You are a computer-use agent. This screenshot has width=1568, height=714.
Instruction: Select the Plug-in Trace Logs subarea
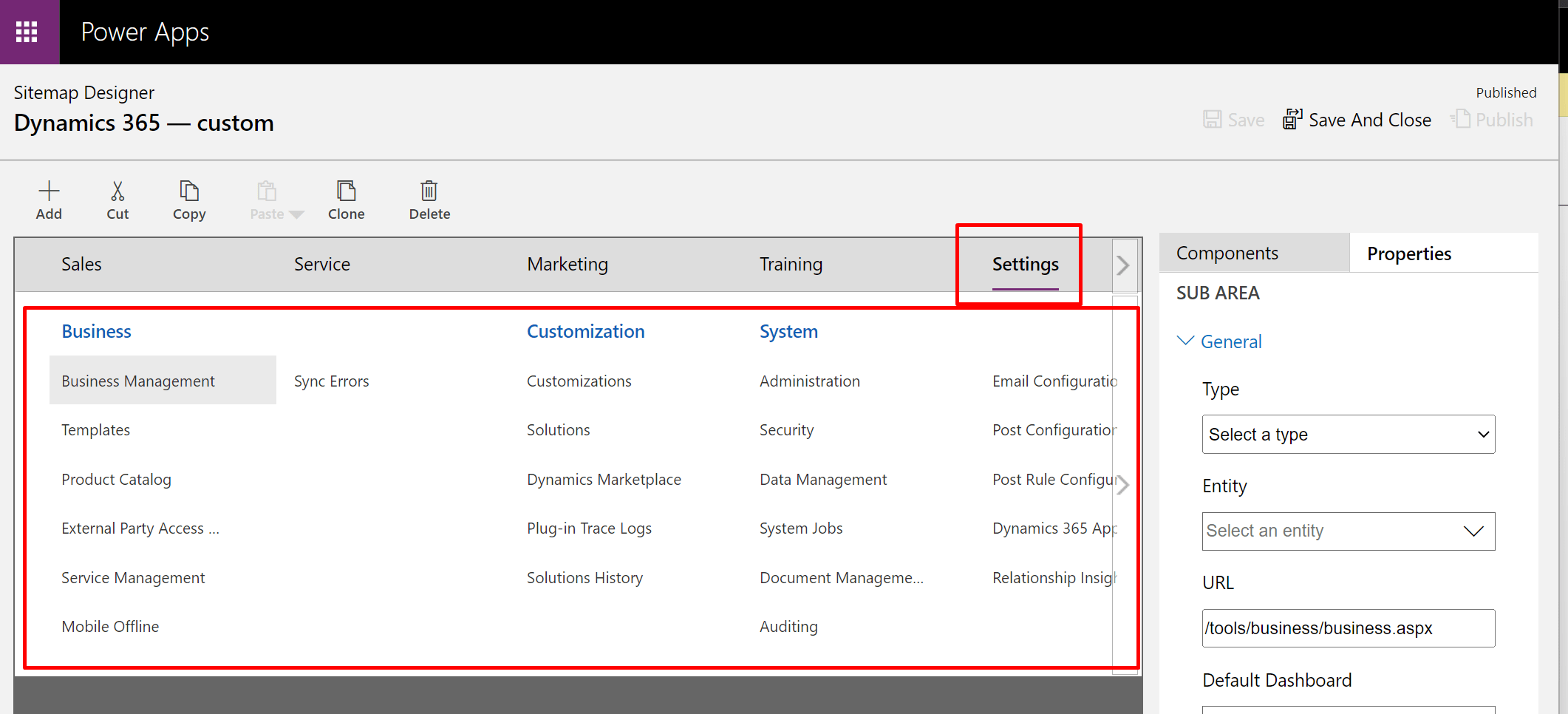589,528
